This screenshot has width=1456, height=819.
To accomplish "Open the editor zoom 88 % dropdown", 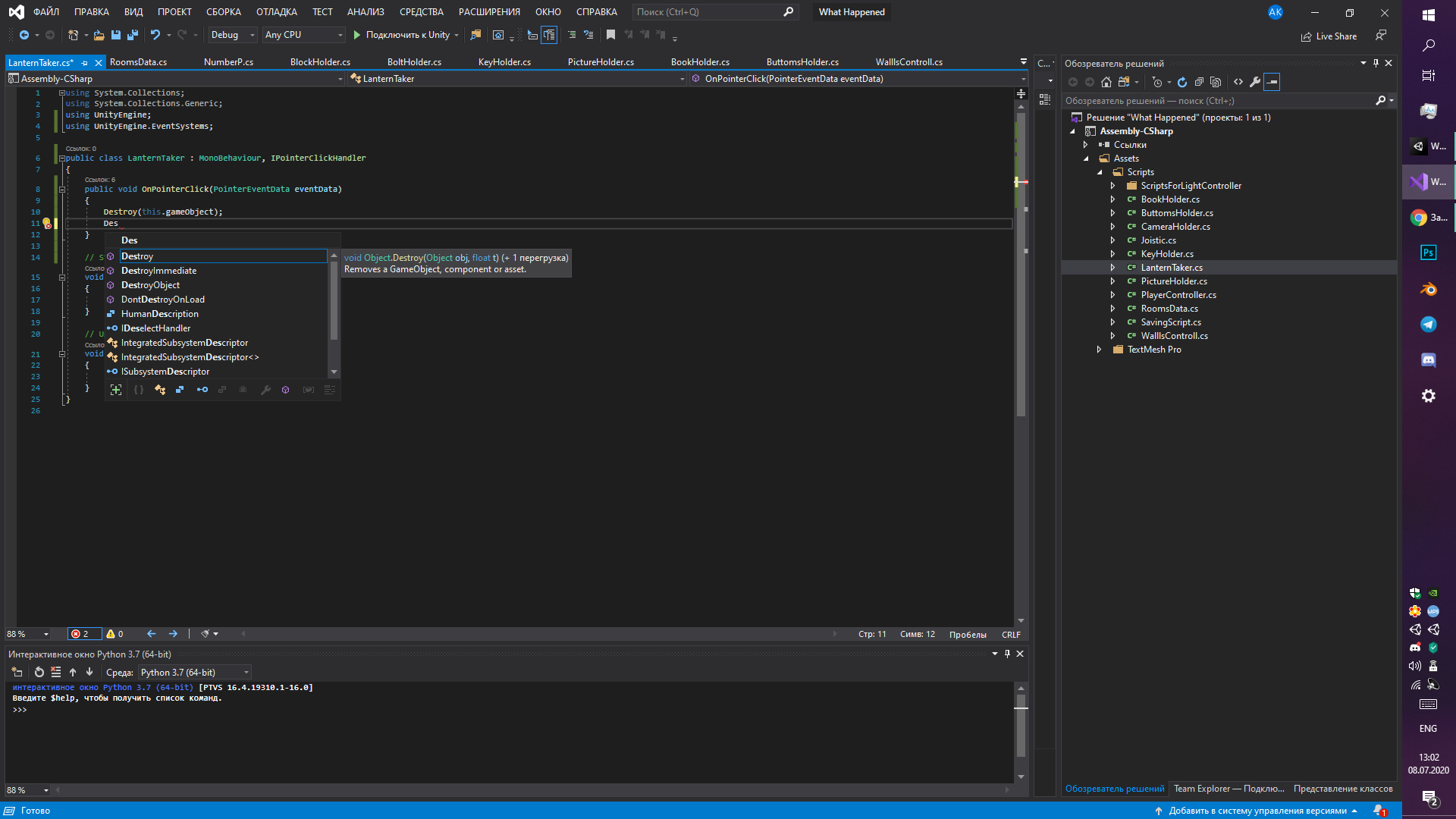I will (28, 634).
